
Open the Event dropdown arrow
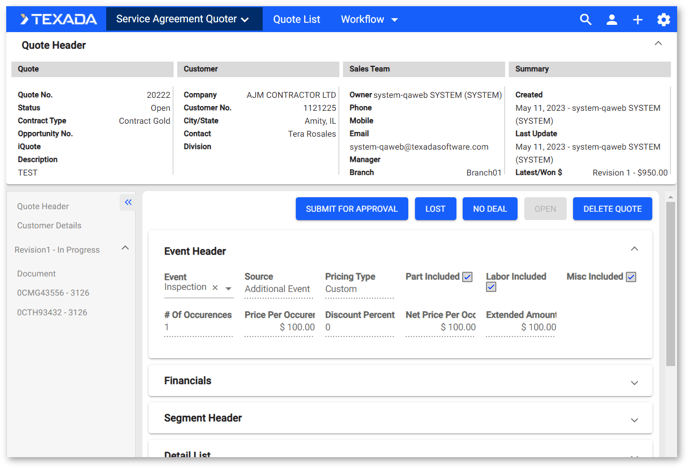pos(228,289)
